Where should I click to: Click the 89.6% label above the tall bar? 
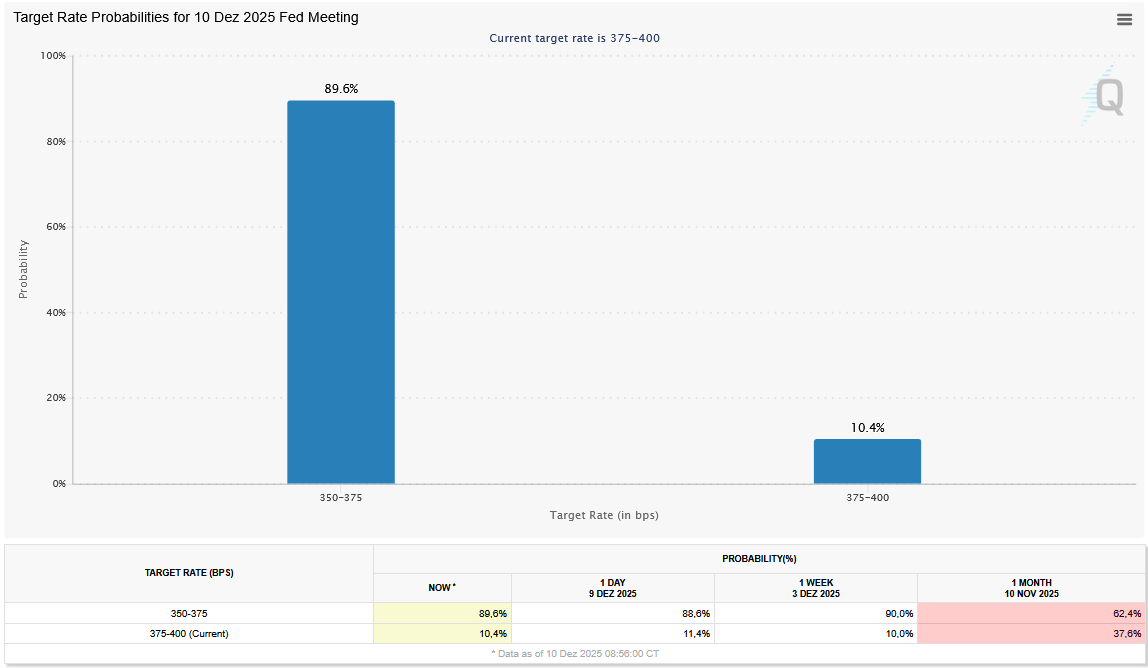click(x=340, y=89)
